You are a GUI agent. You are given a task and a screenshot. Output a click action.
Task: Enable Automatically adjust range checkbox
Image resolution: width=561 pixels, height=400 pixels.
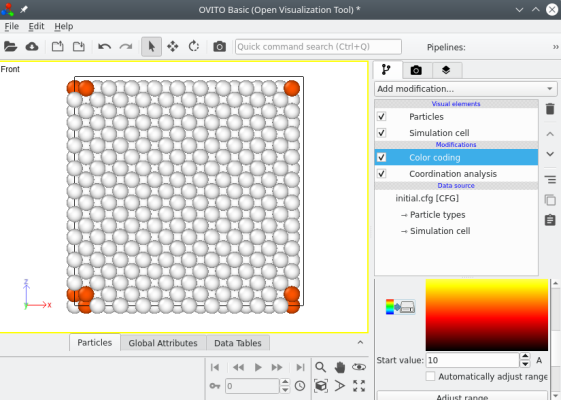pos(430,376)
